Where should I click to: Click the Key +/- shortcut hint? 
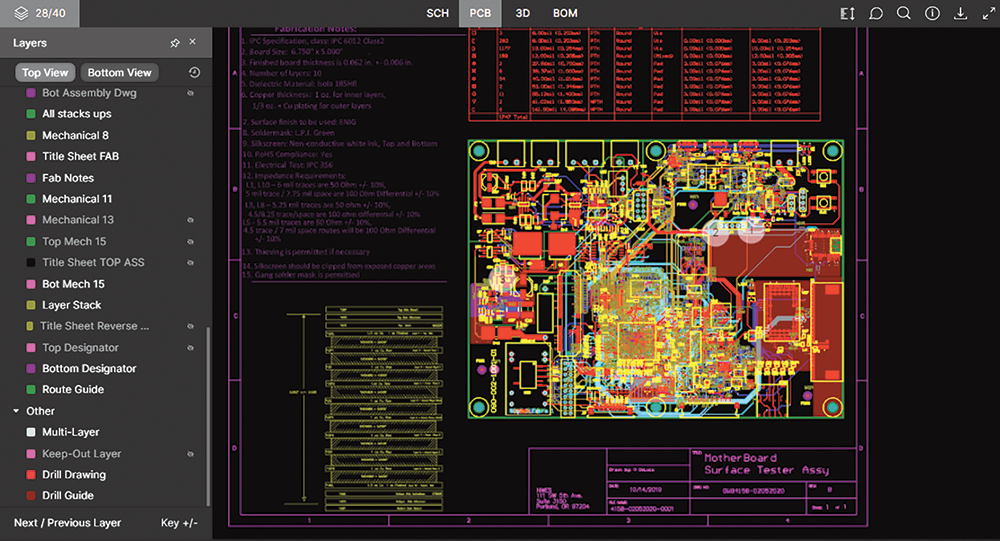(x=179, y=522)
